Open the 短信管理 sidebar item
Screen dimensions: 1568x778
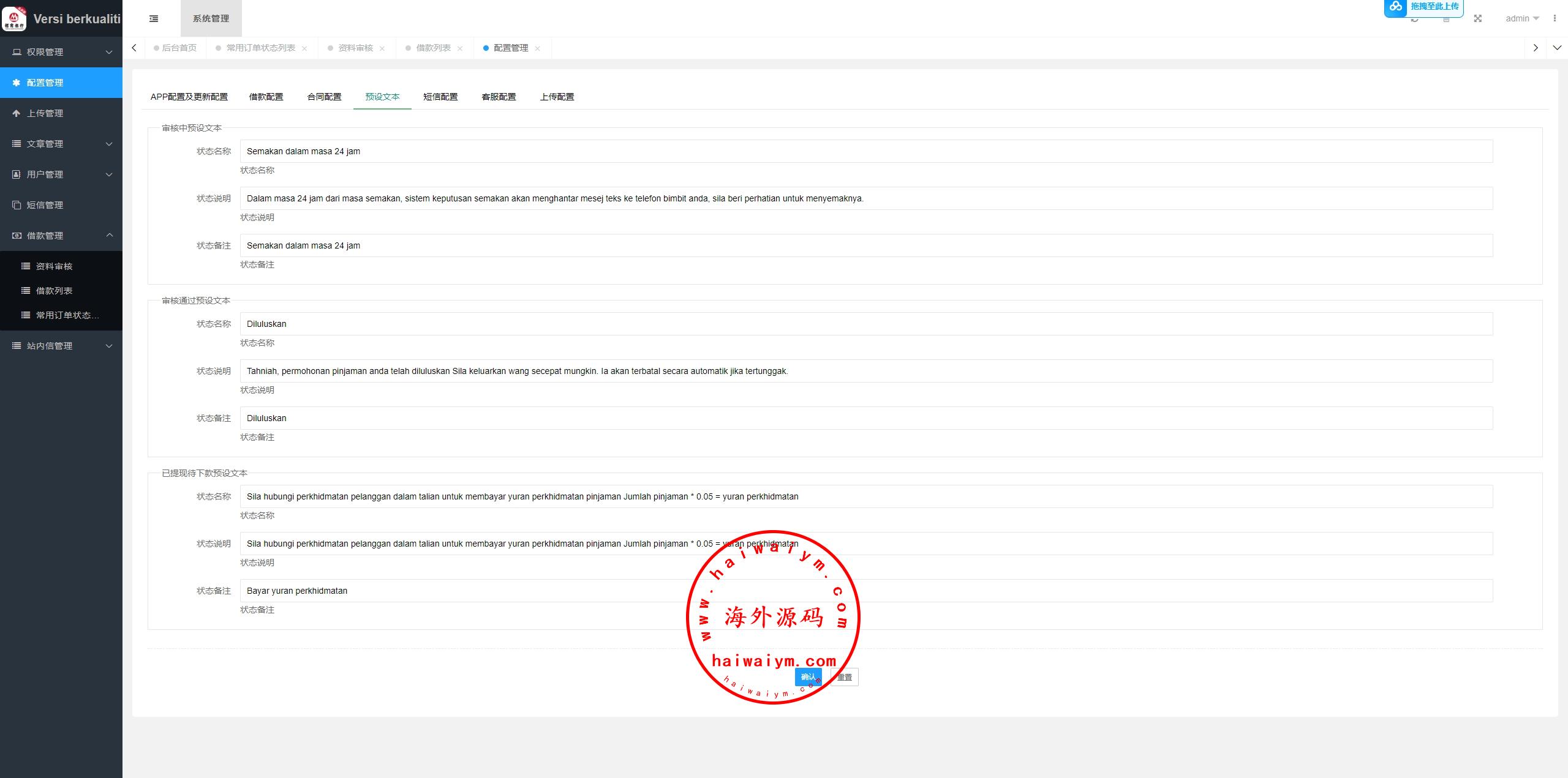[45, 205]
